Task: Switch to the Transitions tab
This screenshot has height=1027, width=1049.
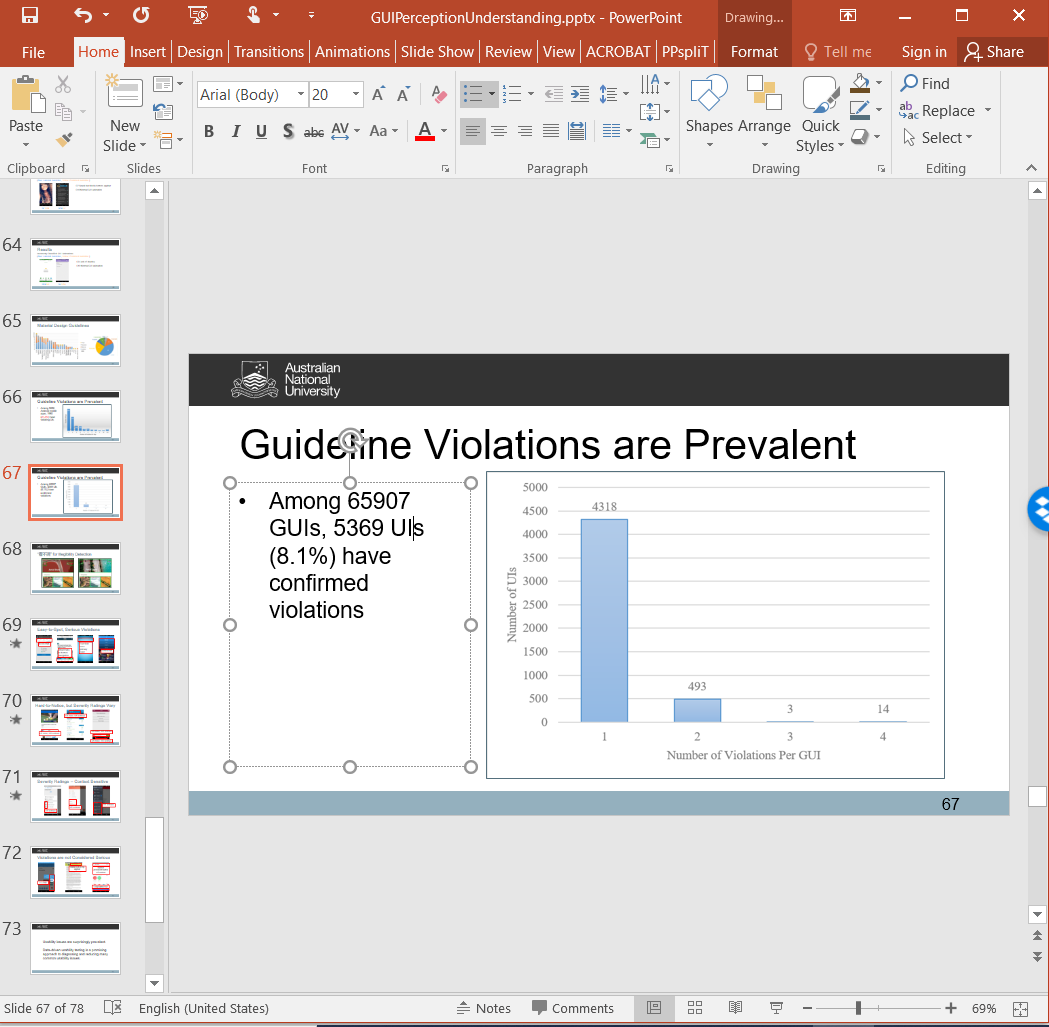Action: coord(269,52)
